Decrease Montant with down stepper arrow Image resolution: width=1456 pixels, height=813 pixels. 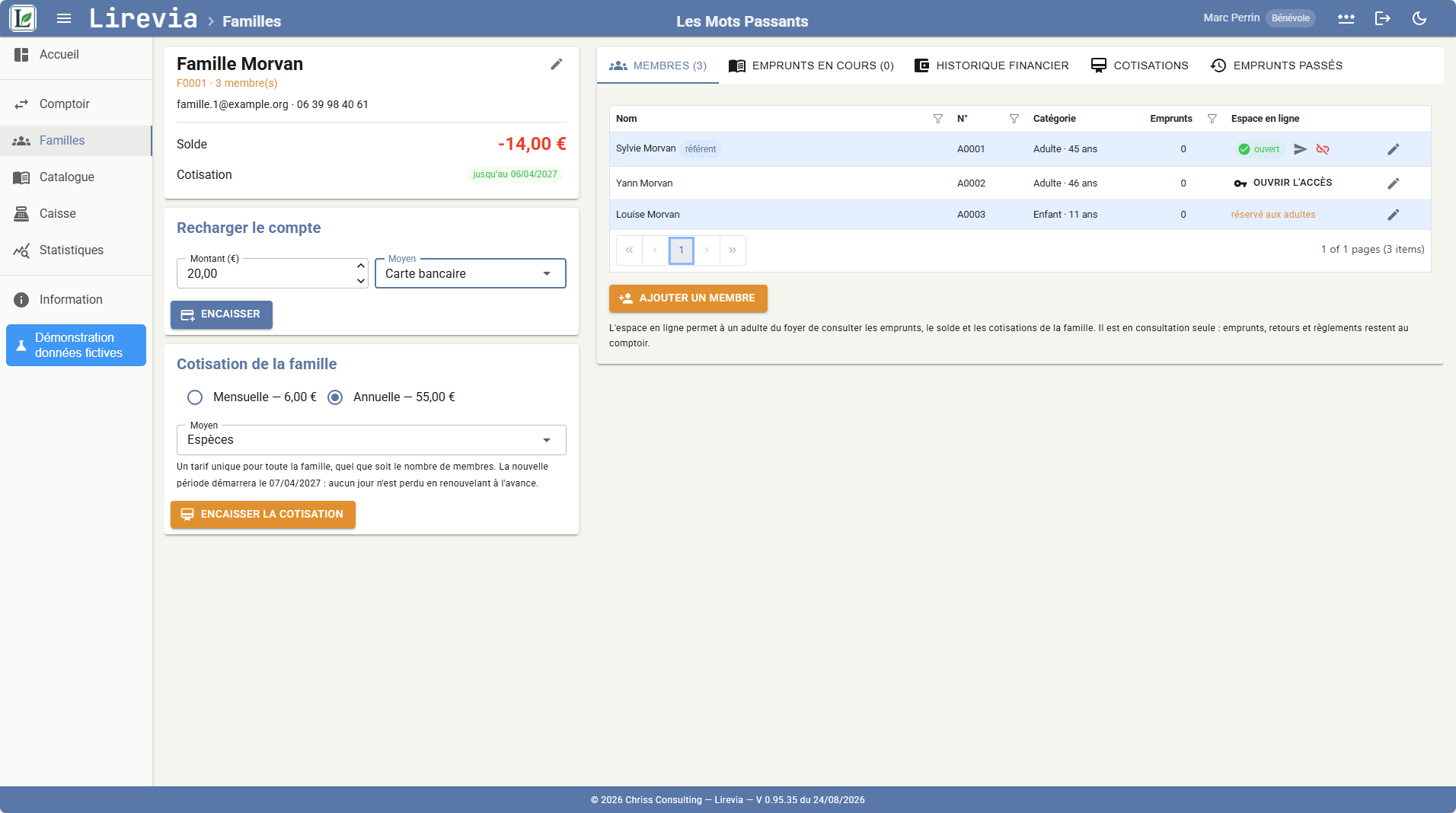[x=361, y=281]
